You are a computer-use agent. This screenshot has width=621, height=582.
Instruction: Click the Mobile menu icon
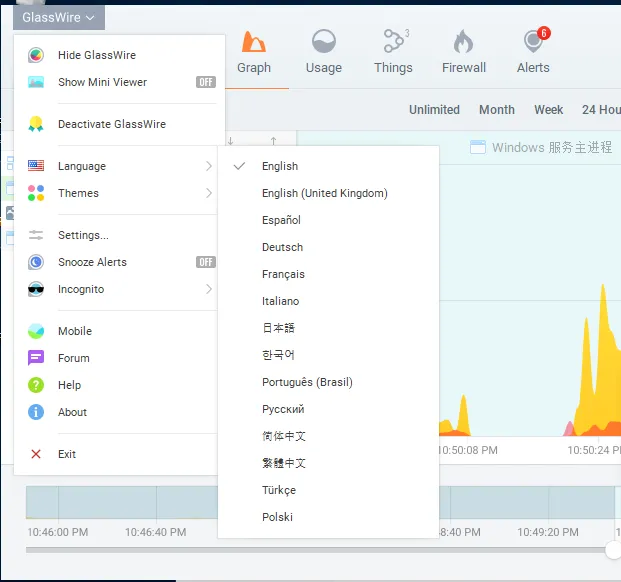36,331
